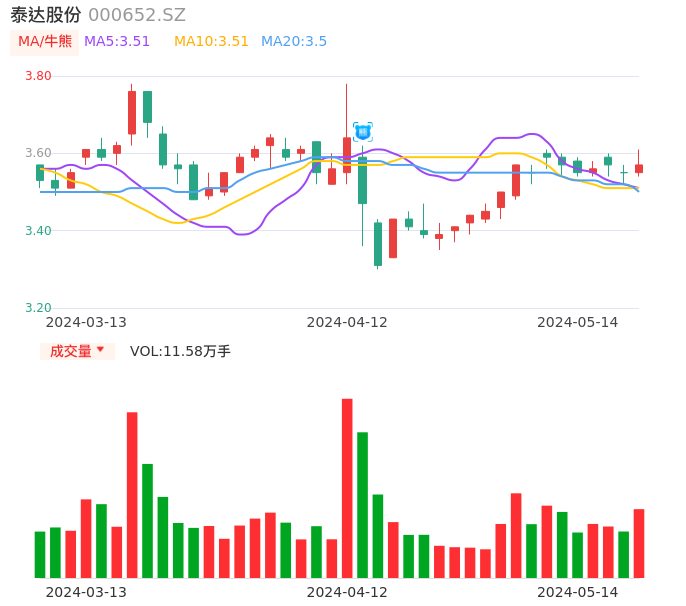Click the 2024-05-14 date on volume axis

(x=578, y=592)
